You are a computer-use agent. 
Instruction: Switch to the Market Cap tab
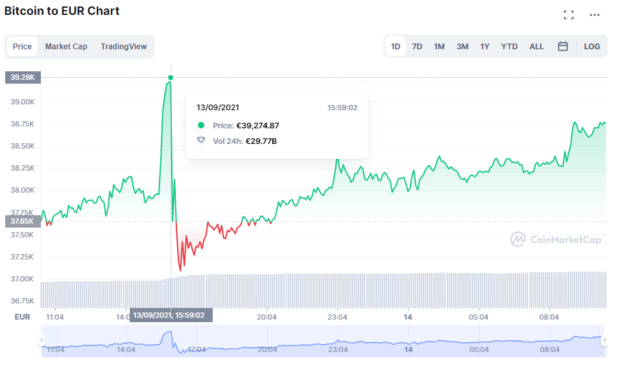(66, 46)
